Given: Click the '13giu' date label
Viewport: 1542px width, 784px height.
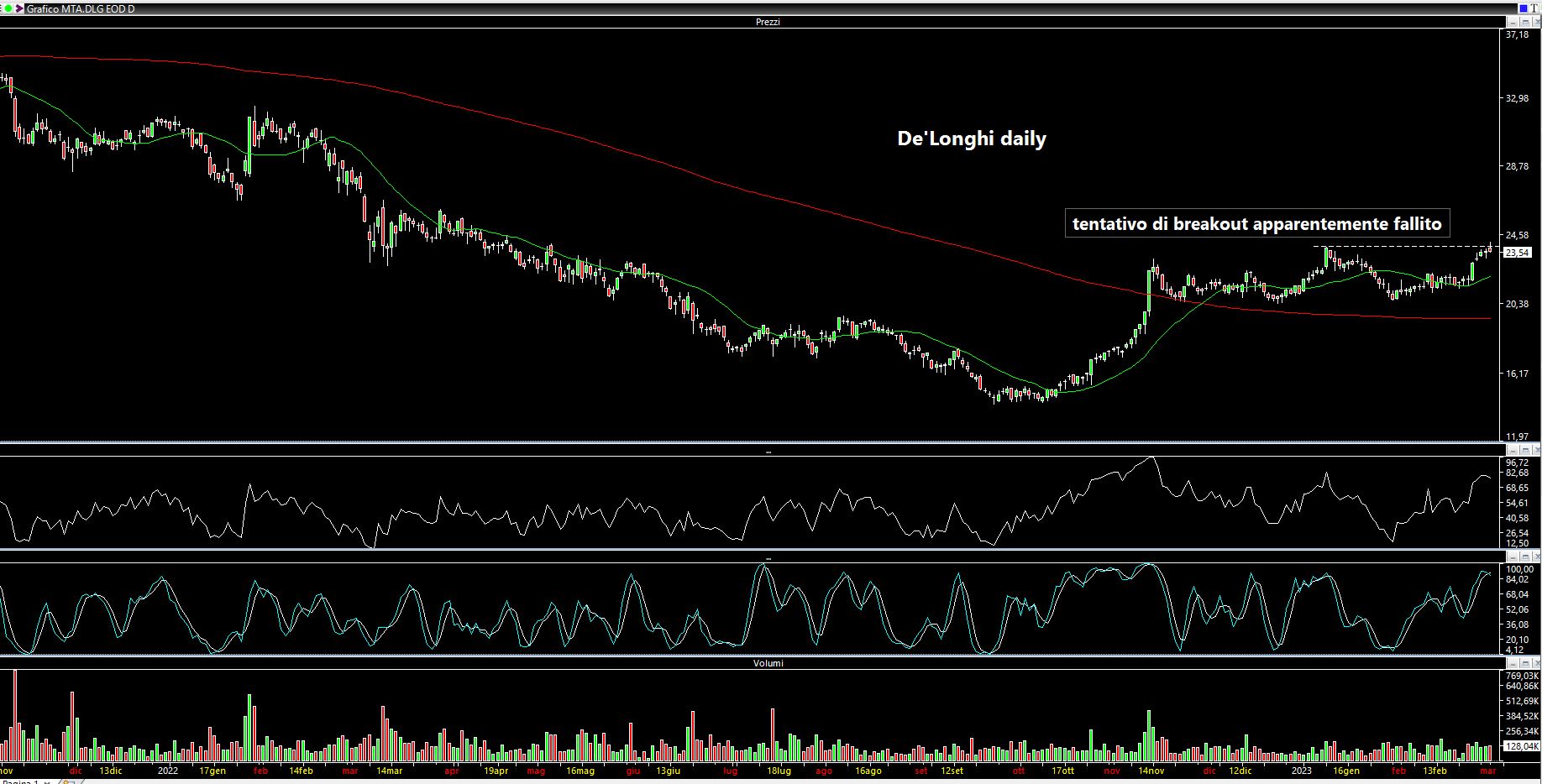Looking at the screenshot, I should click(x=669, y=771).
